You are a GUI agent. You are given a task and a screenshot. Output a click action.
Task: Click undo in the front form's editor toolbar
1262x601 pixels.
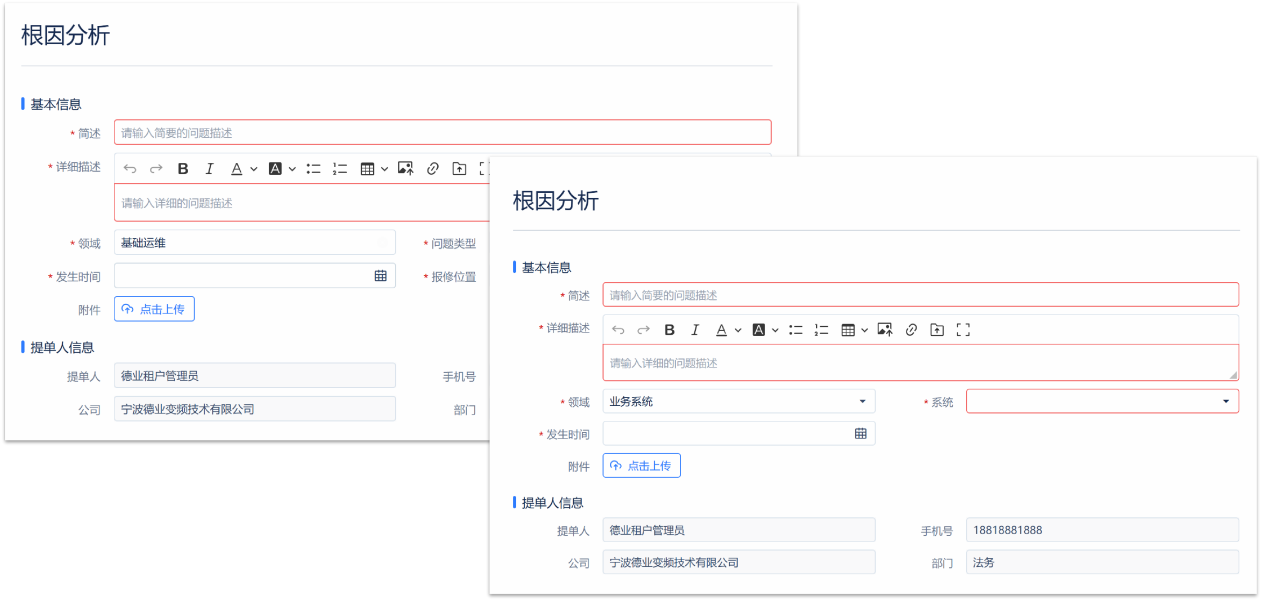(x=618, y=330)
